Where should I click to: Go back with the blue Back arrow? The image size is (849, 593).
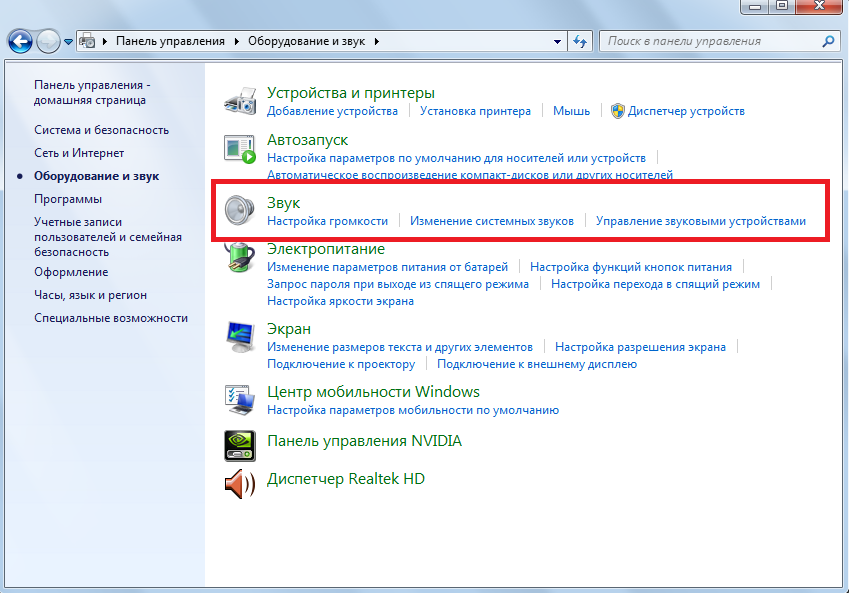(20, 42)
